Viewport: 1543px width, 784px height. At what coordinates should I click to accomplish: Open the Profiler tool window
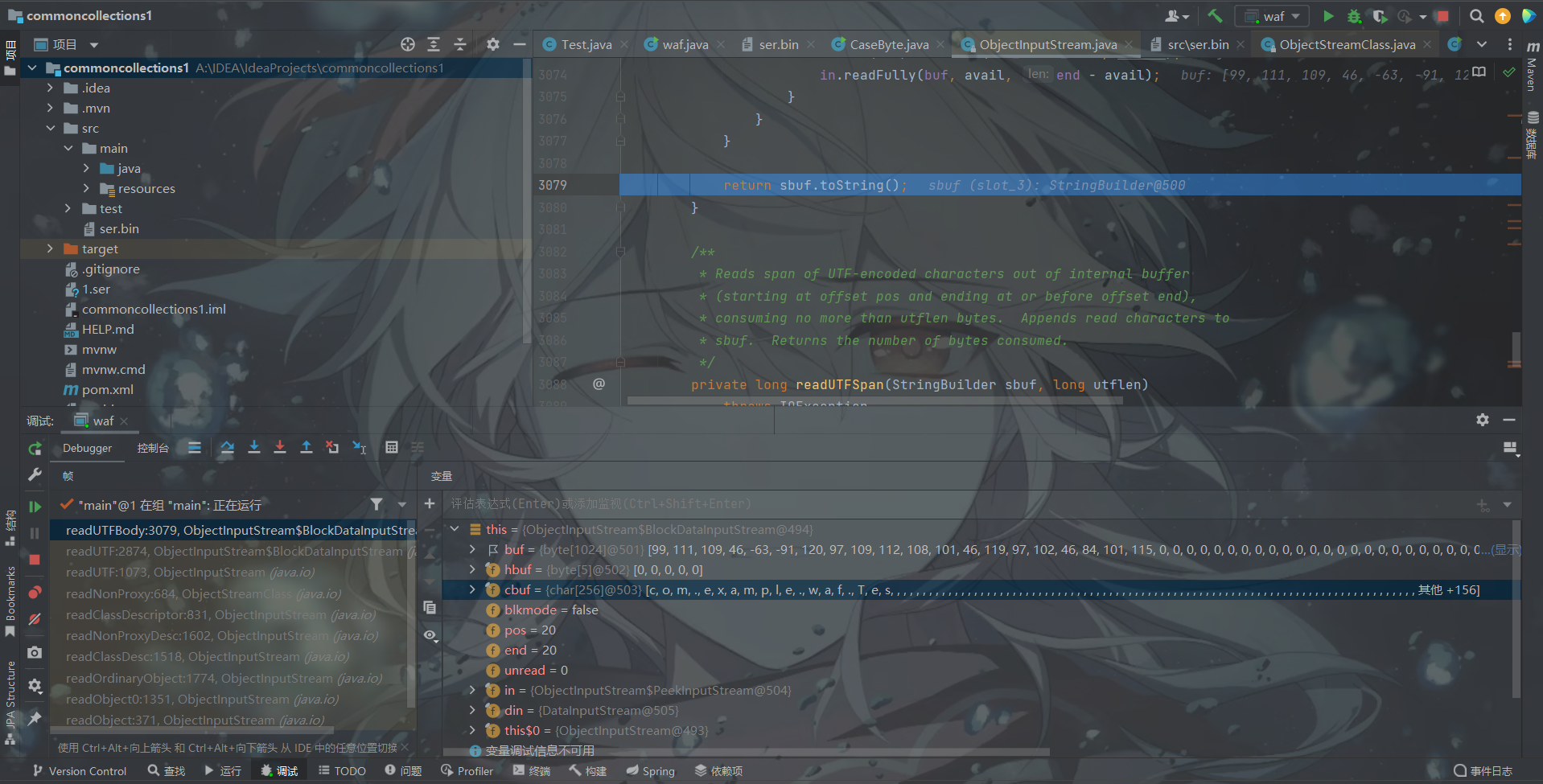[467, 771]
